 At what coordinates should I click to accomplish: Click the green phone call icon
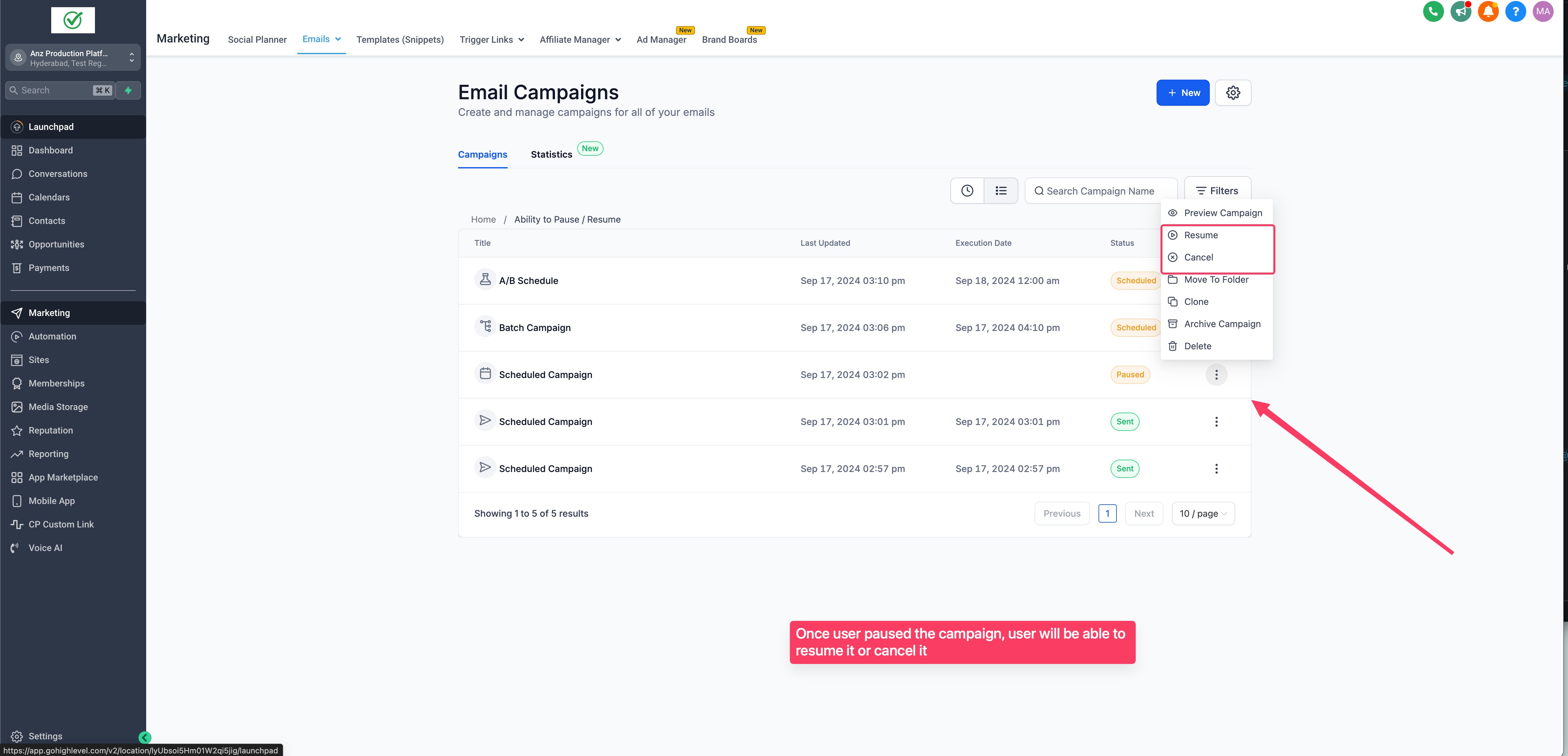(1433, 11)
